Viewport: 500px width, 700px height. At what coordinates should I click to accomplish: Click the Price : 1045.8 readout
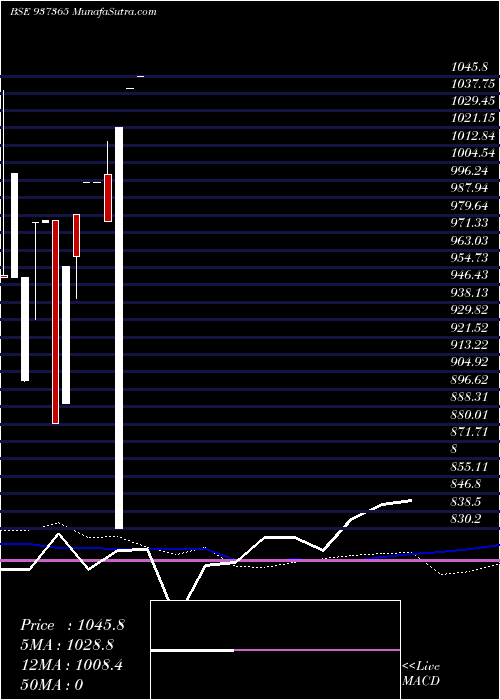72,625
